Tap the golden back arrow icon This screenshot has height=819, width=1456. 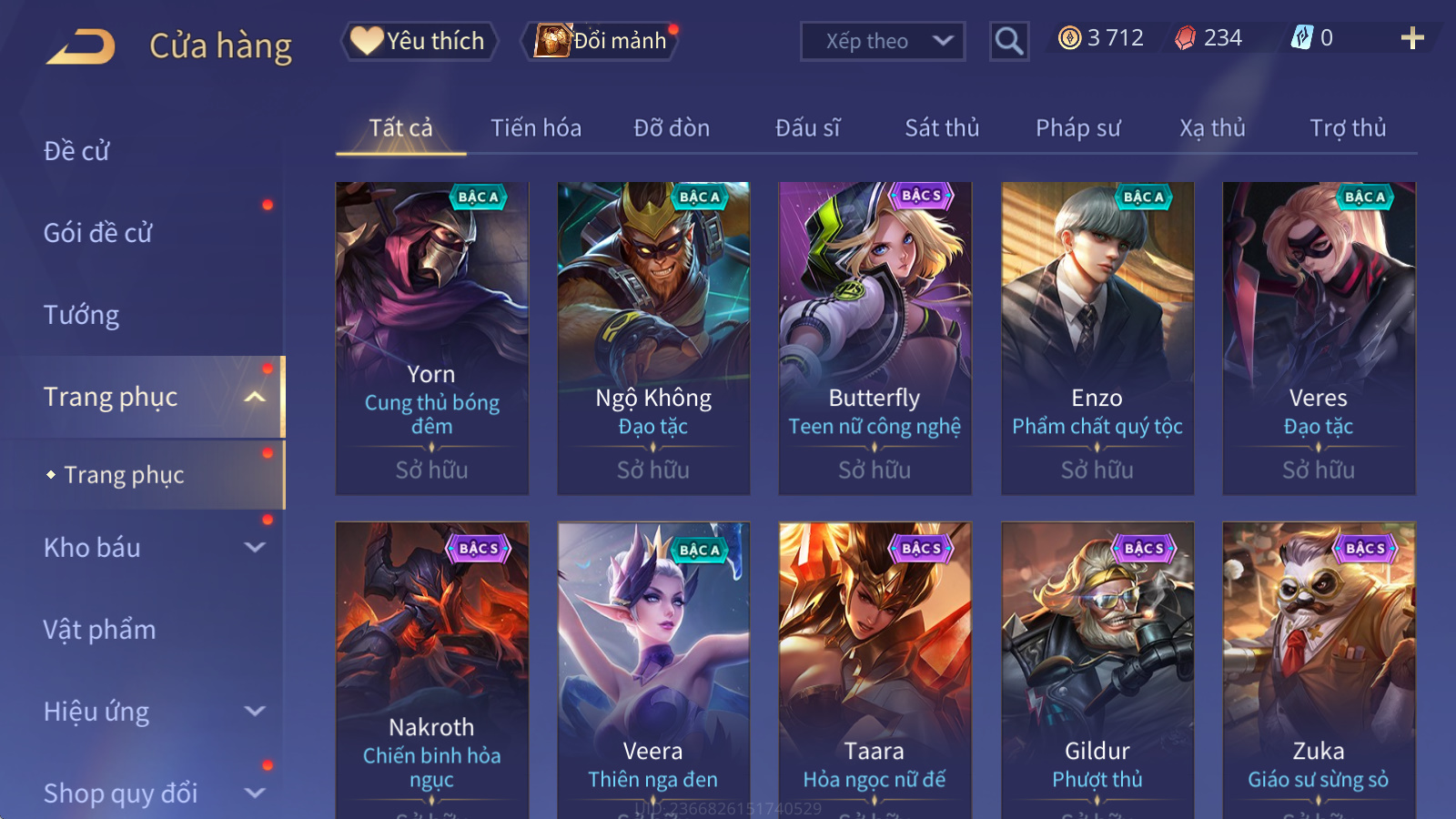point(81,45)
